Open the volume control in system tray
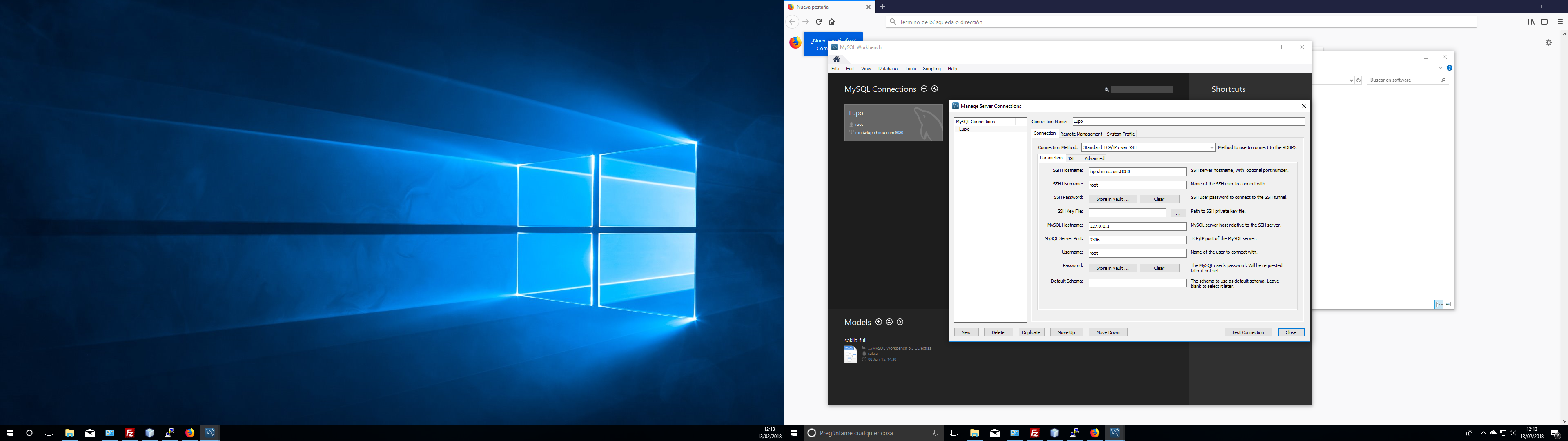Image resolution: width=1568 pixels, height=441 pixels. [x=1512, y=433]
